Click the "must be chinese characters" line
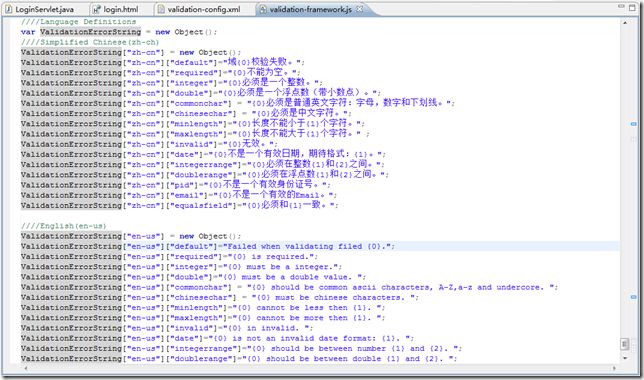The height and width of the screenshot is (380, 644). (x=220, y=297)
